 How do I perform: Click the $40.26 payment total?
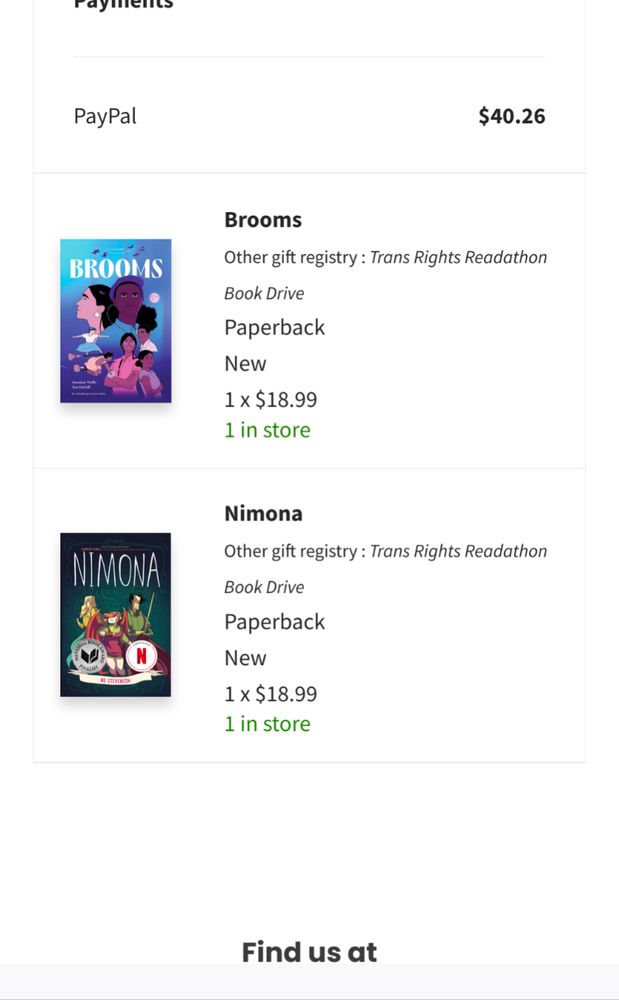(512, 116)
